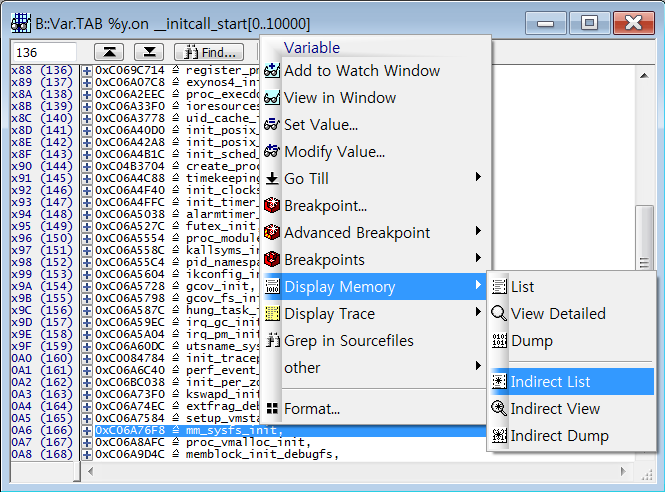Image resolution: width=665 pixels, height=492 pixels.
Task: Select Indirect List from the submenu
Action: coord(550,382)
